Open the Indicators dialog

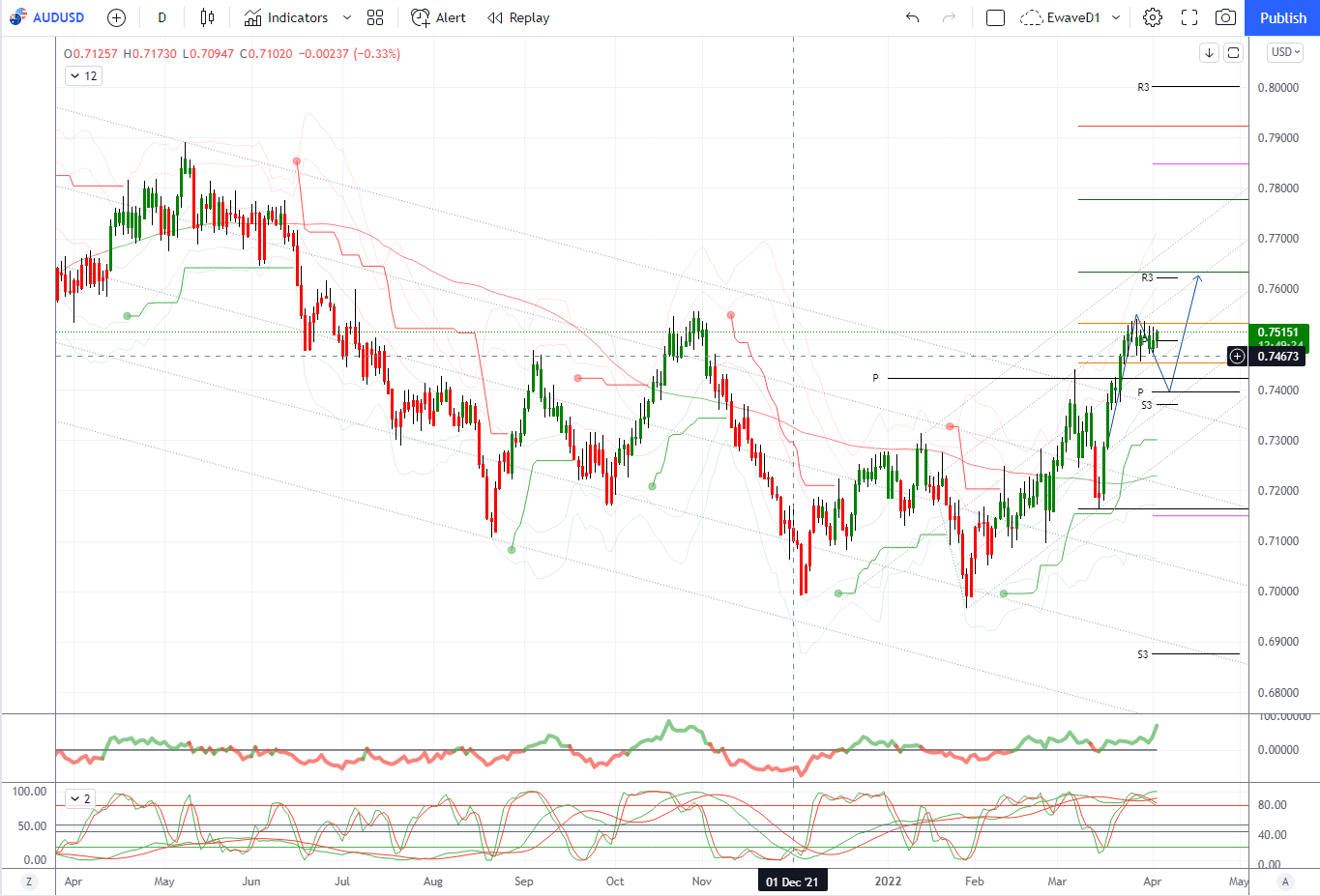286,17
